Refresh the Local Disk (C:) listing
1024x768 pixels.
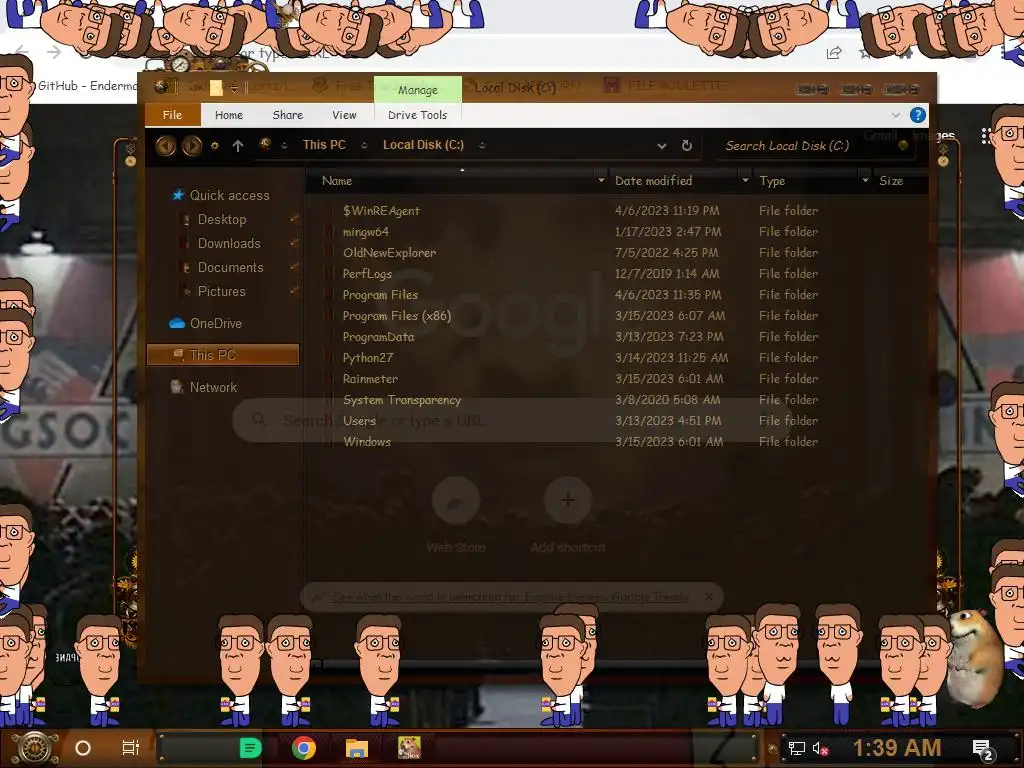[x=686, y=146]
